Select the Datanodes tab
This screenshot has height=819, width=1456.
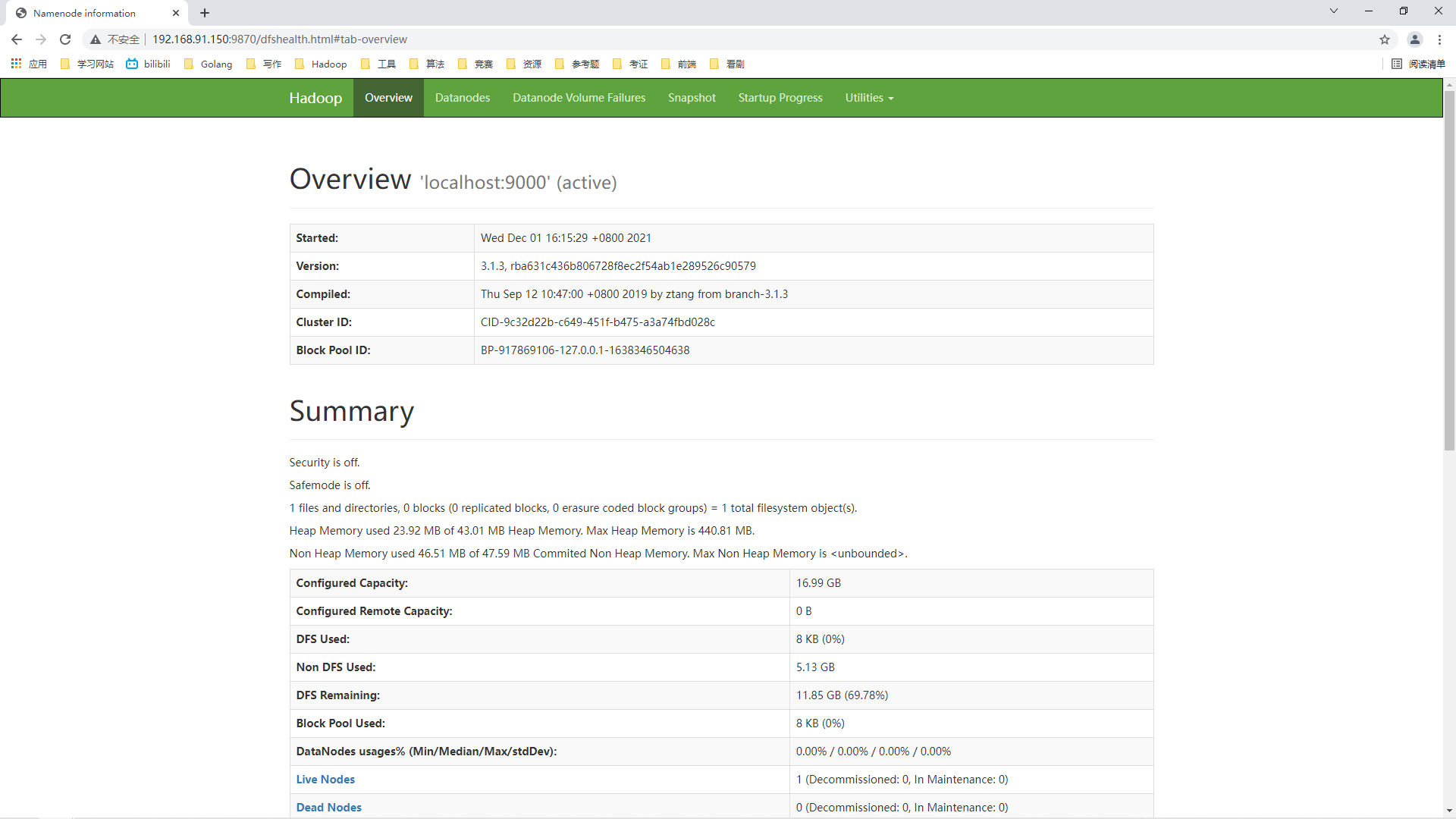click(x=462, y=97)
